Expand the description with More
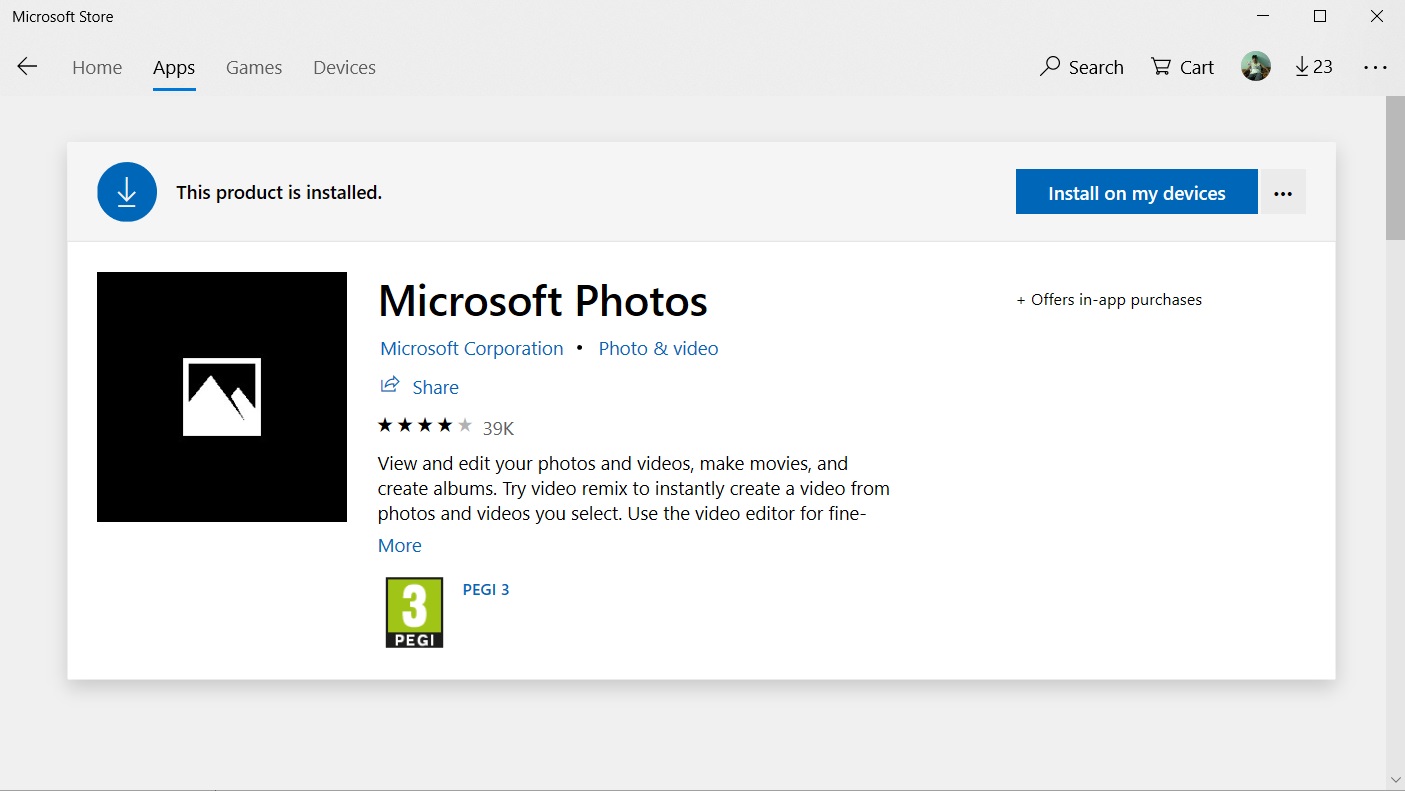1405x791 pixels. click(399, 545)
